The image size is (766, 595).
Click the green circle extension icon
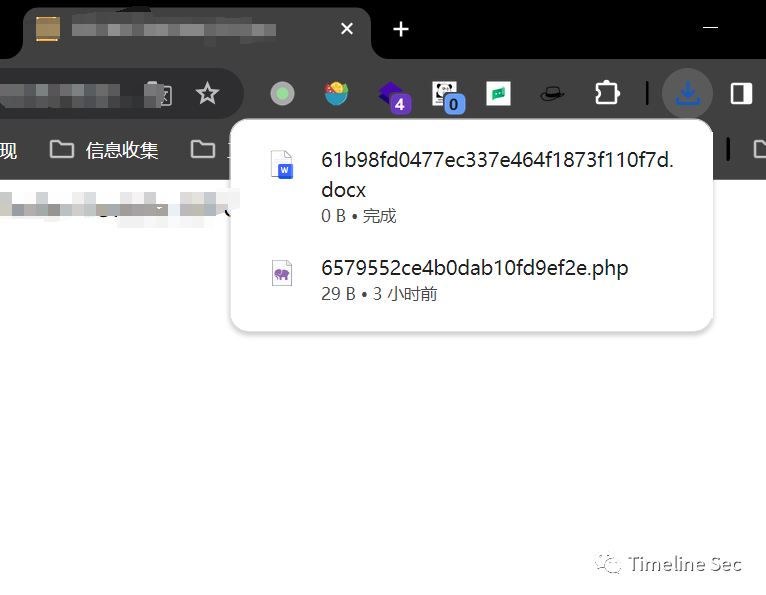click(282, 93)
